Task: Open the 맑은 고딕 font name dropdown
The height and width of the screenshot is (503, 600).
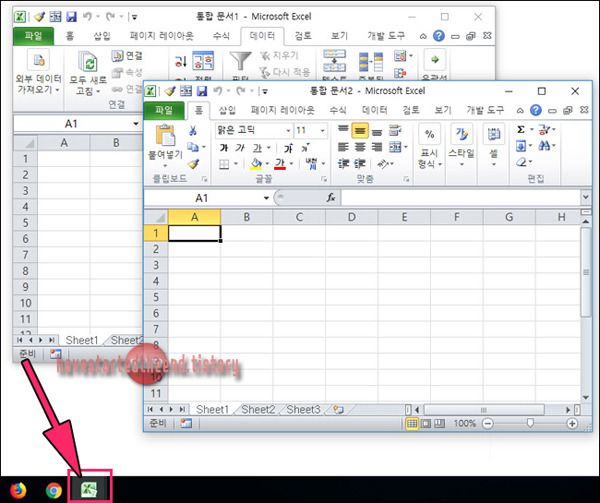Action: pos(289,131)
